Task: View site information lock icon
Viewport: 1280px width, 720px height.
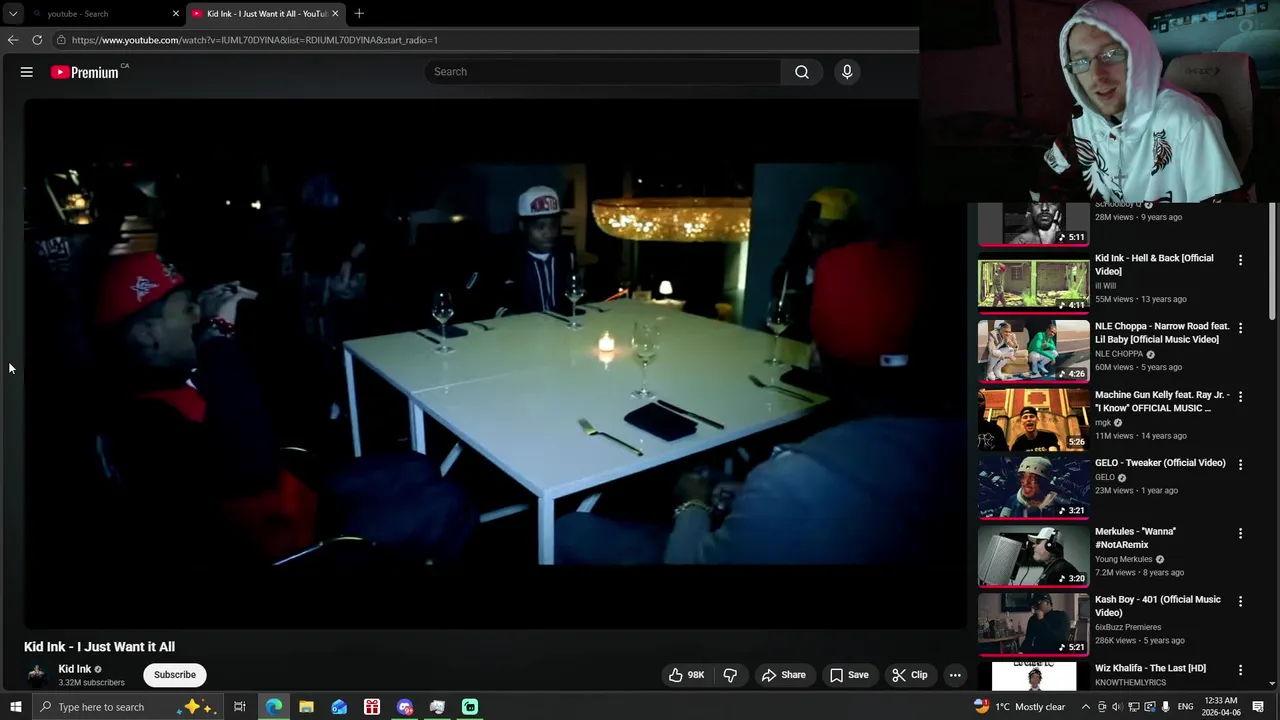Action: [61, 40]
